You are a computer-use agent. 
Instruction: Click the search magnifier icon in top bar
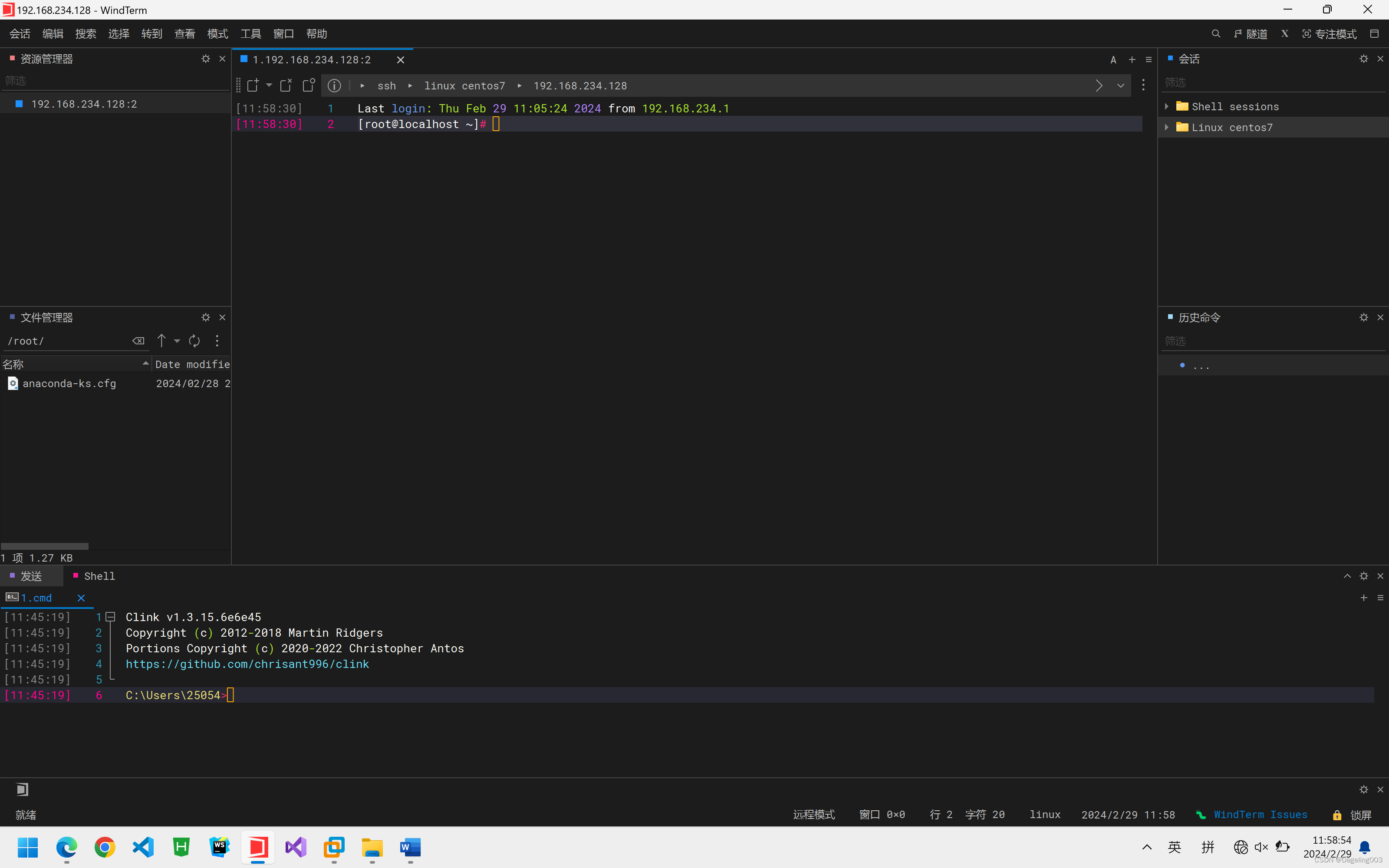(1216, 34)
